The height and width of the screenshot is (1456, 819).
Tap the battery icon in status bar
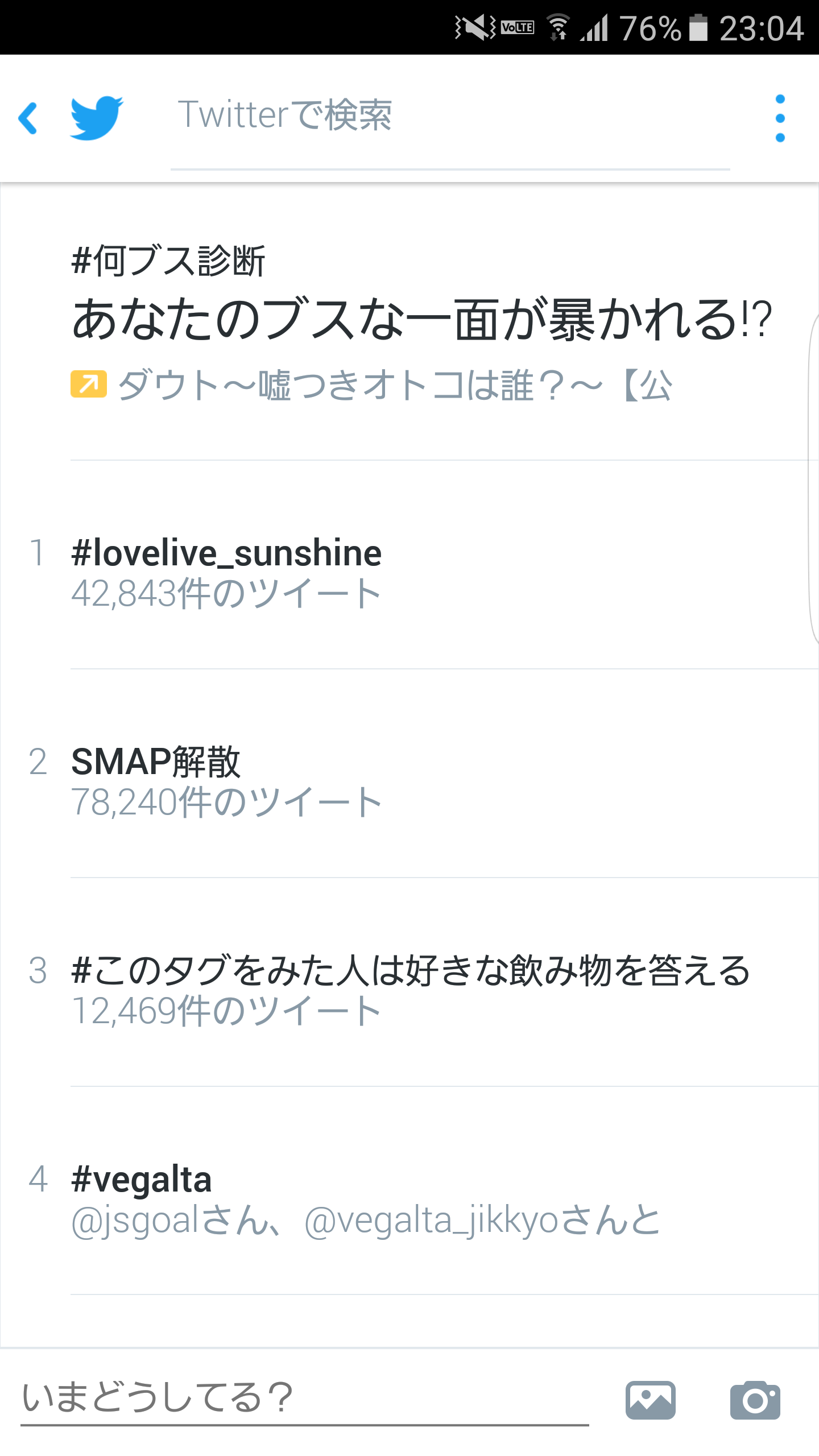click(698, 28)
